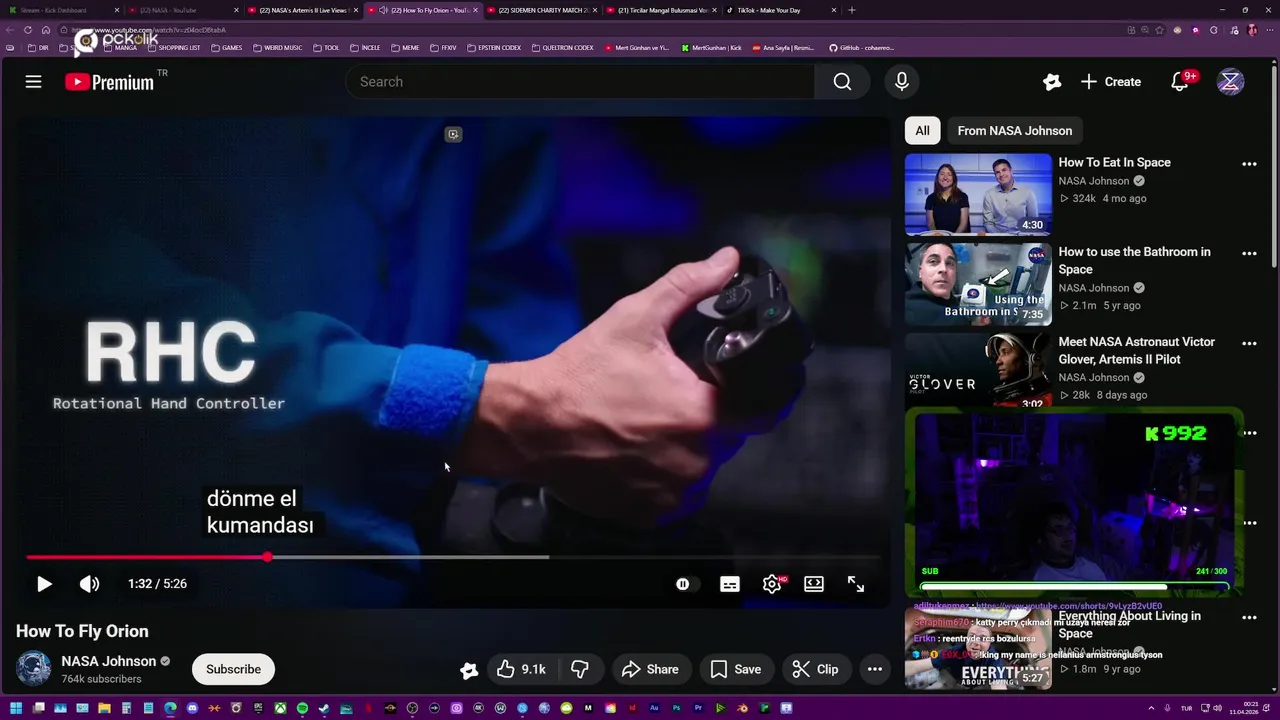Like the video with 9.1k likes
This screenshot has height=720, width=1280.
coord(522,670)
